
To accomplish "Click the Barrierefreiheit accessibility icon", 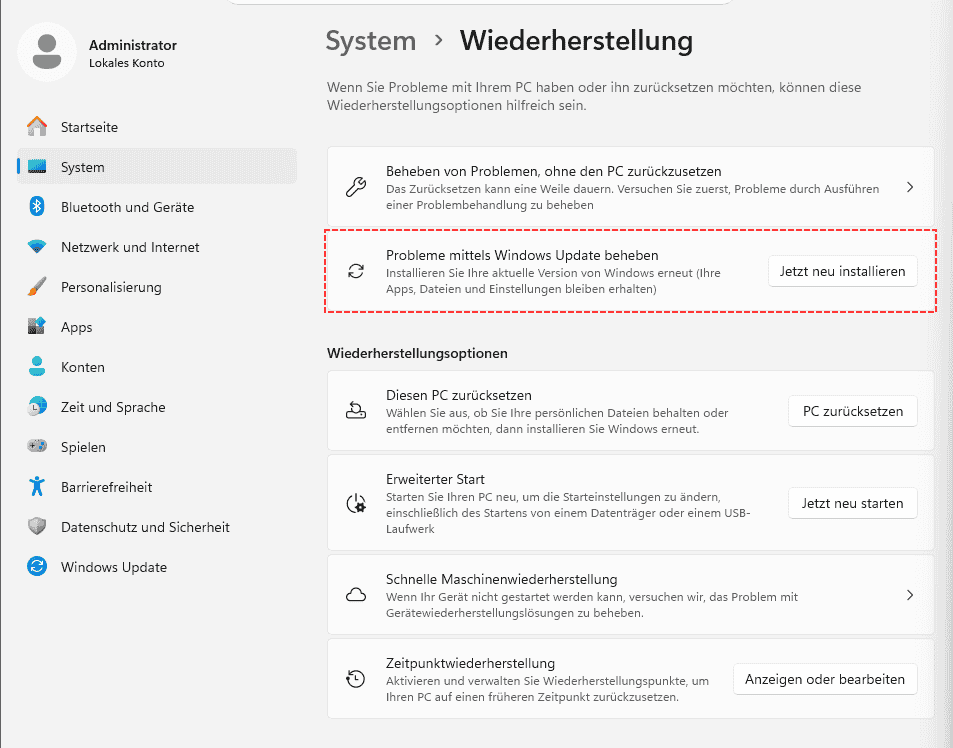I will pos(37,487).
